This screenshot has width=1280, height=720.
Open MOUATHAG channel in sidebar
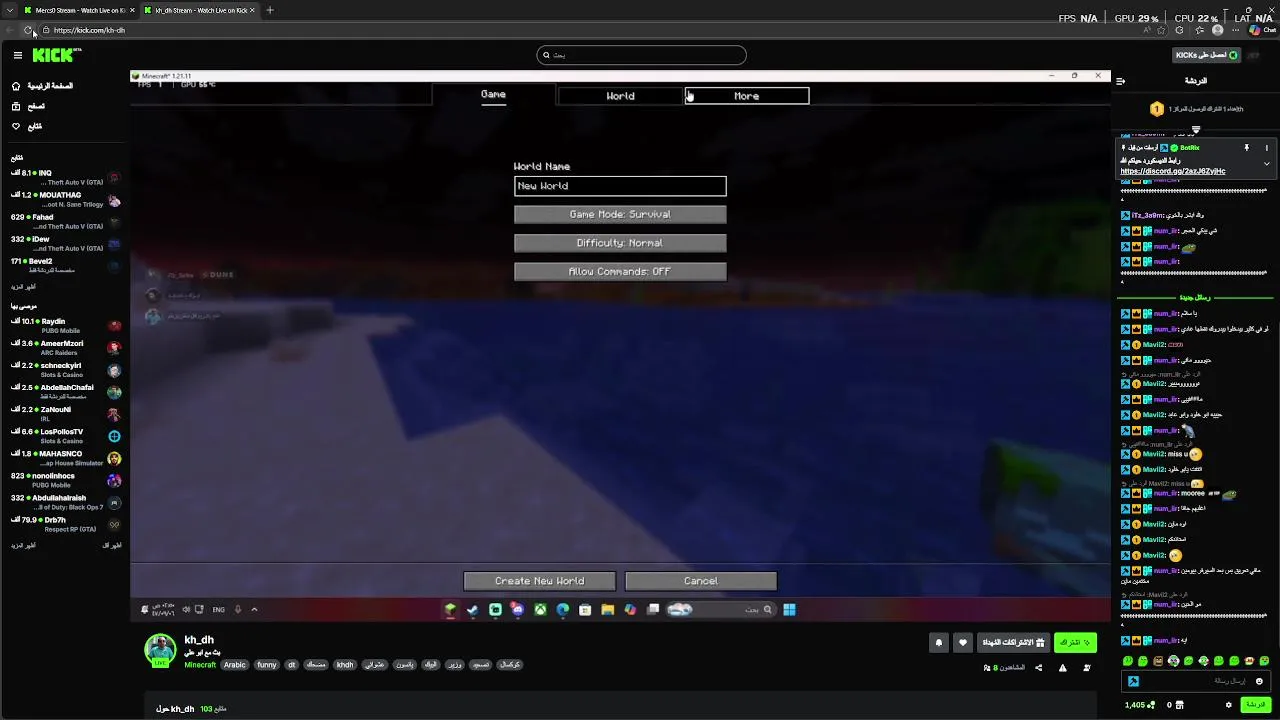(65, 199)
